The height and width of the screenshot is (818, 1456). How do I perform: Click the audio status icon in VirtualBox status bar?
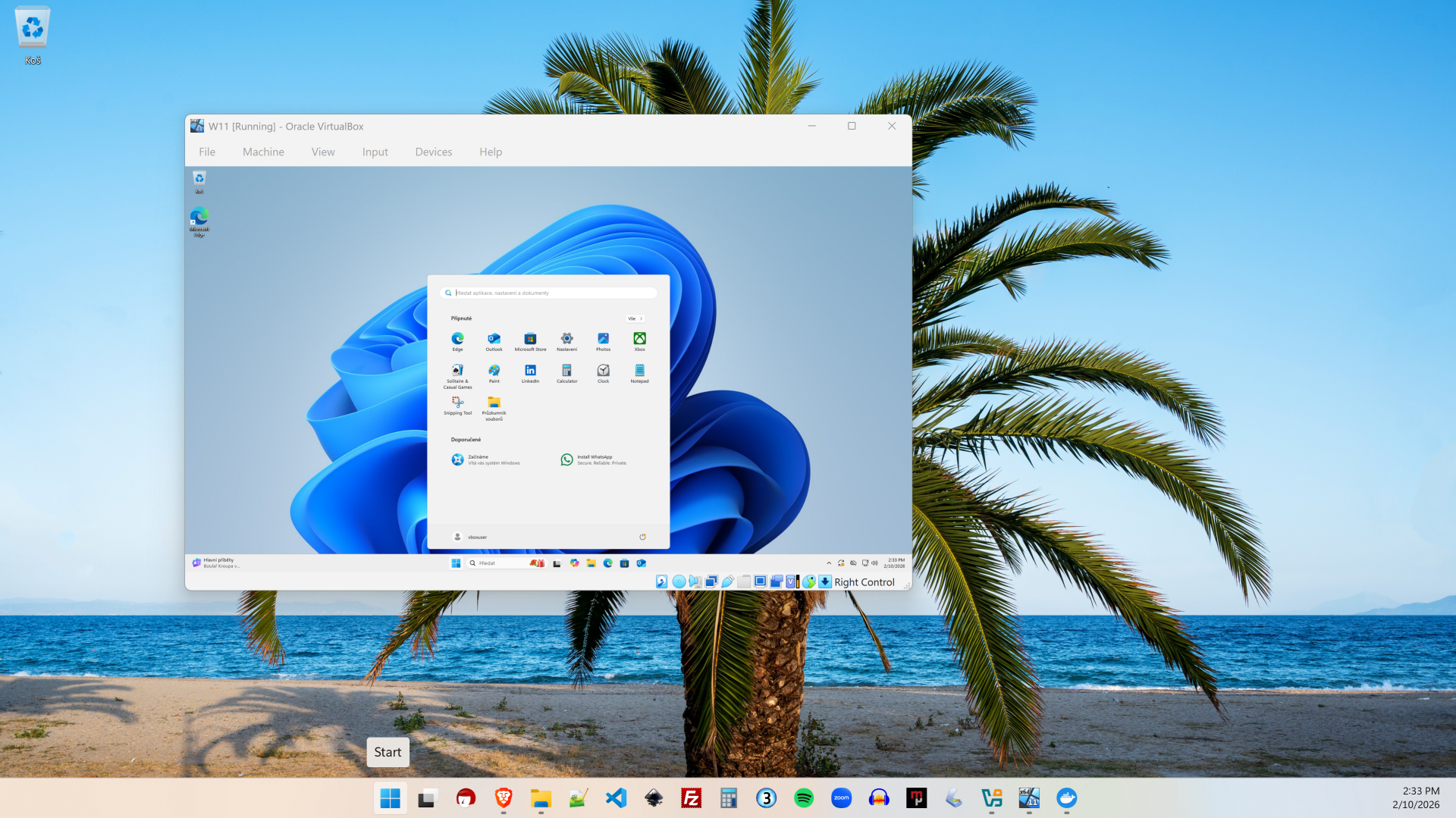click(x=695, y=581)
